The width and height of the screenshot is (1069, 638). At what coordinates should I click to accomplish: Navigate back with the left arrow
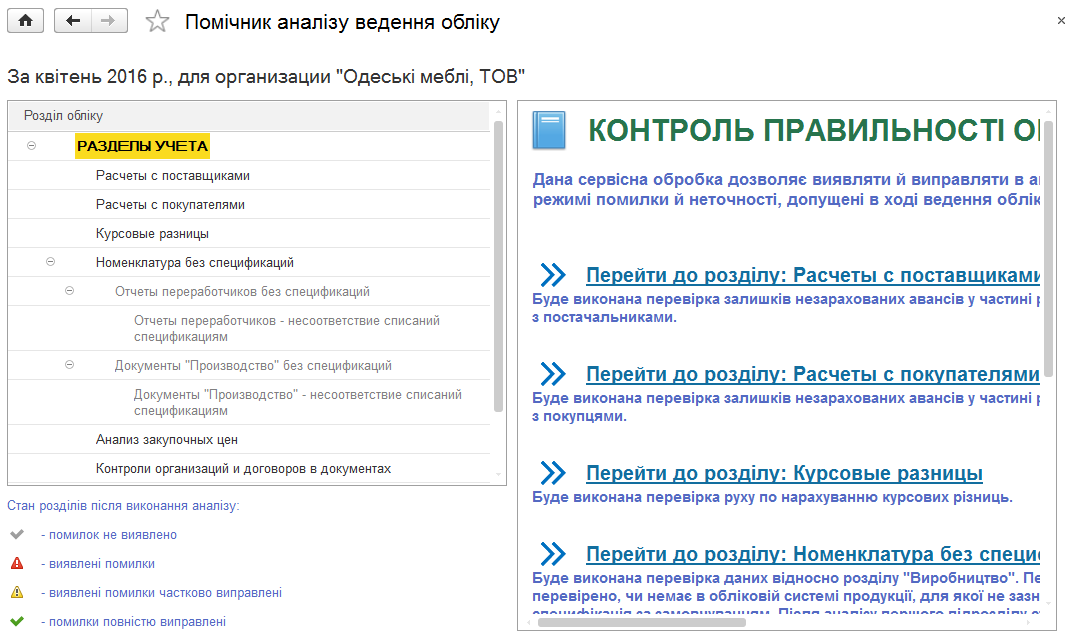coord(72,20)
